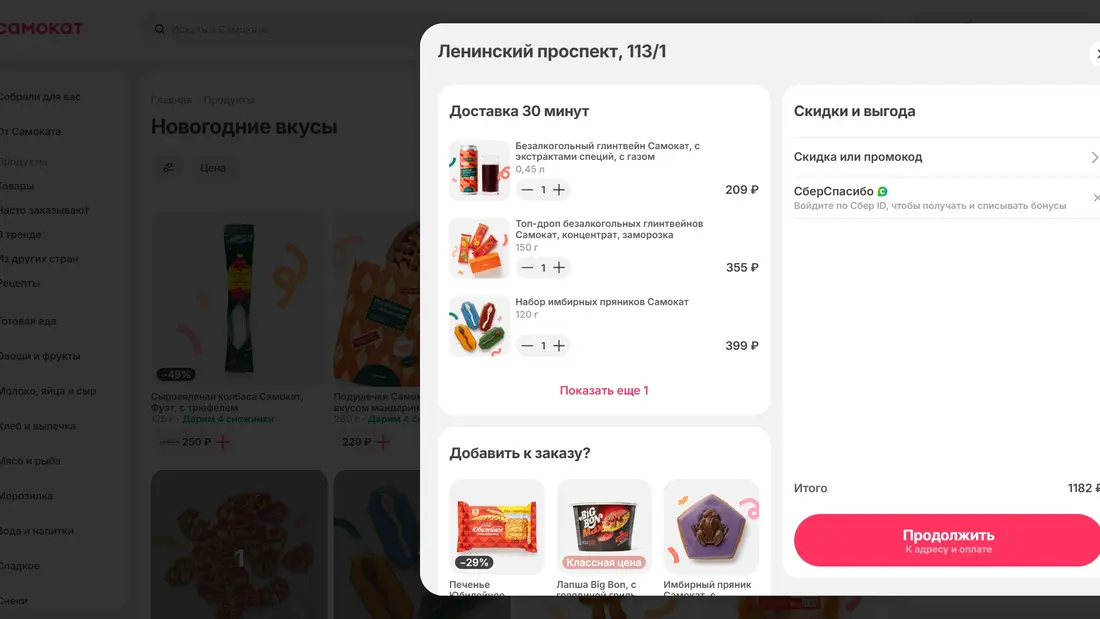Viewport: 1100px width, 619px height.
Task: Click the Самокат logo
Action: 42,27
